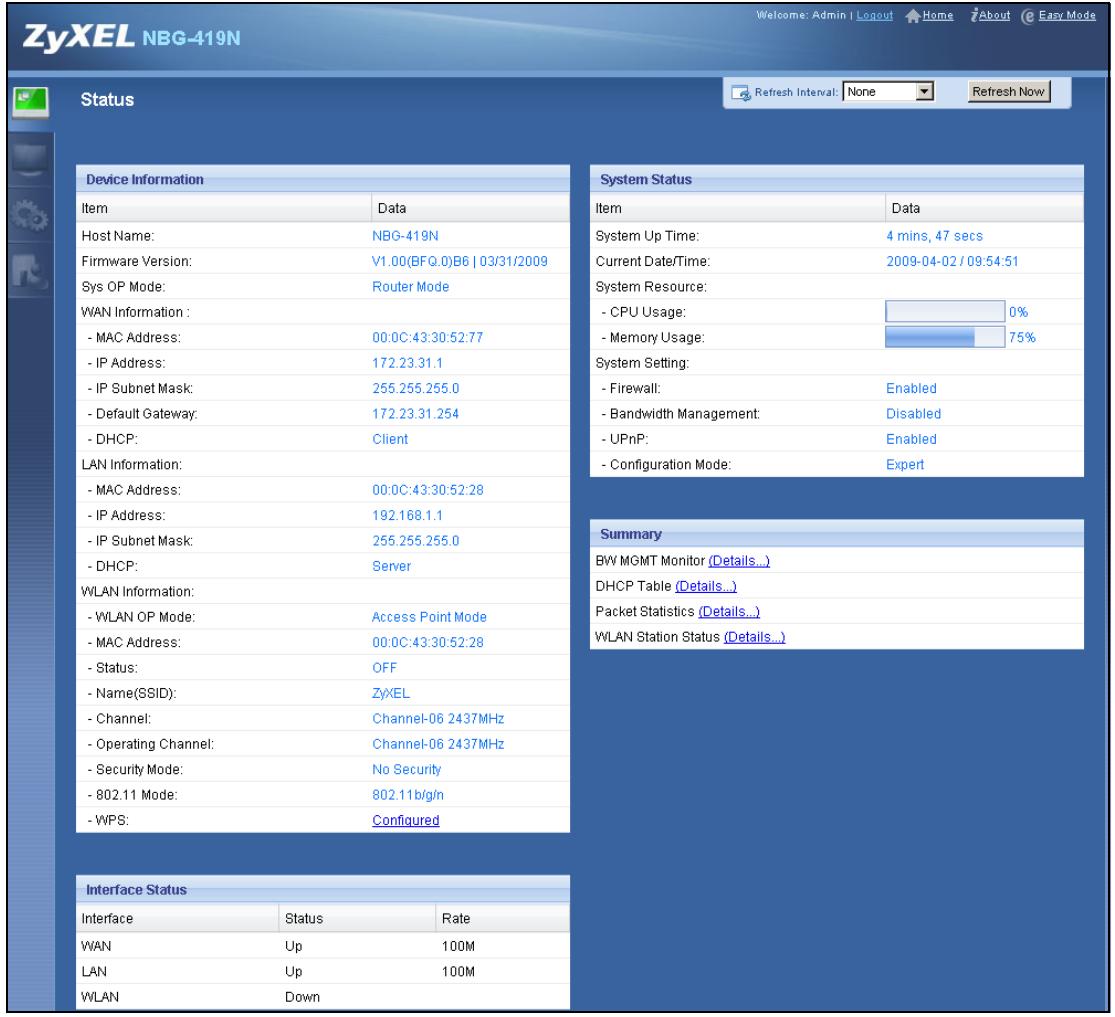Open the dimmed monitor icon in sidebar

point(30,160)
